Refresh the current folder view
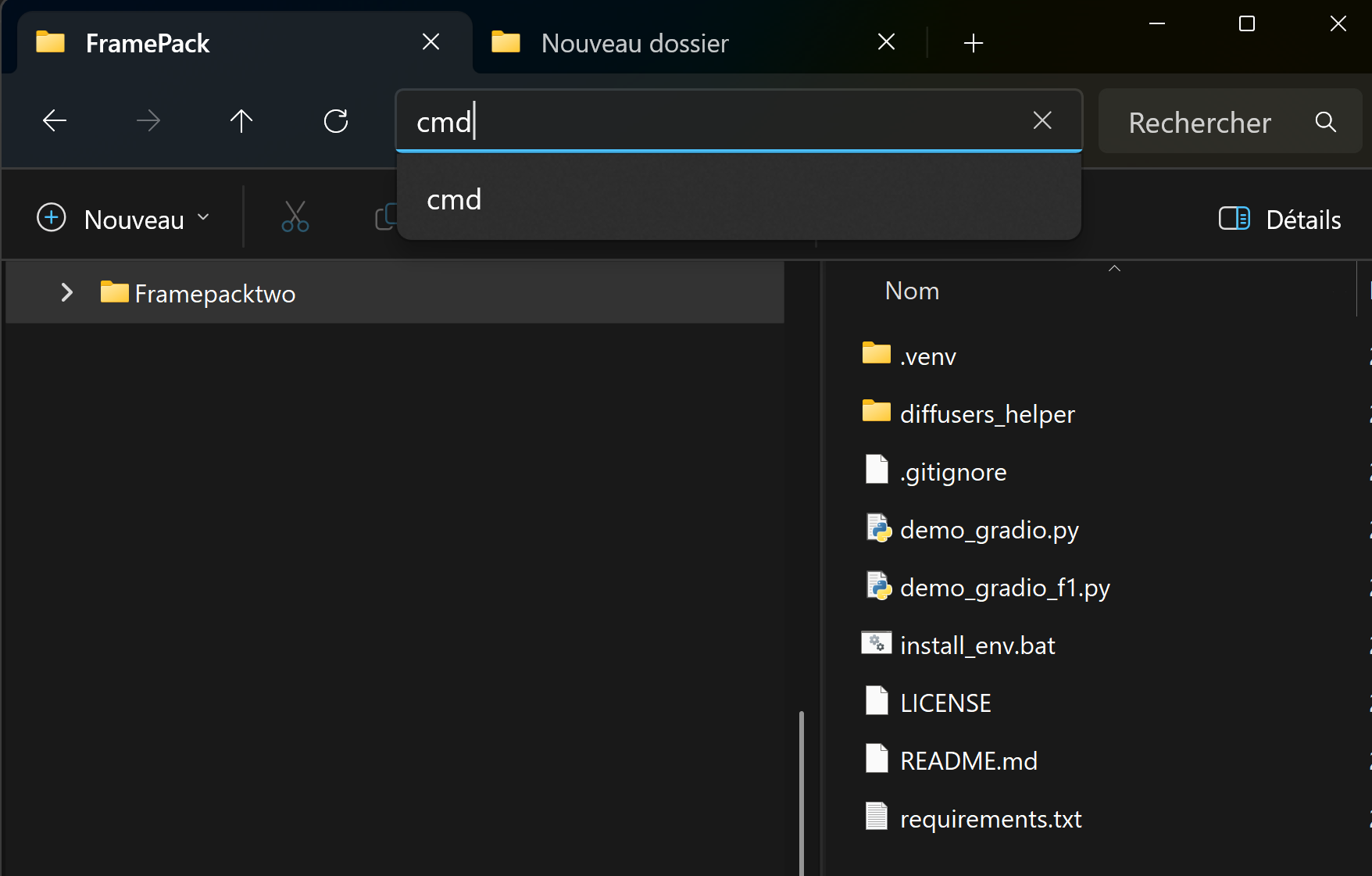This screenshot has height=876, width=1372. (x=336, y=121)
